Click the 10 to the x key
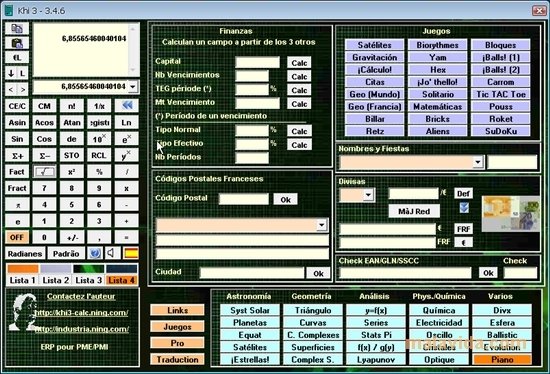The image size is (550, 374). click(x=99, y=139)
